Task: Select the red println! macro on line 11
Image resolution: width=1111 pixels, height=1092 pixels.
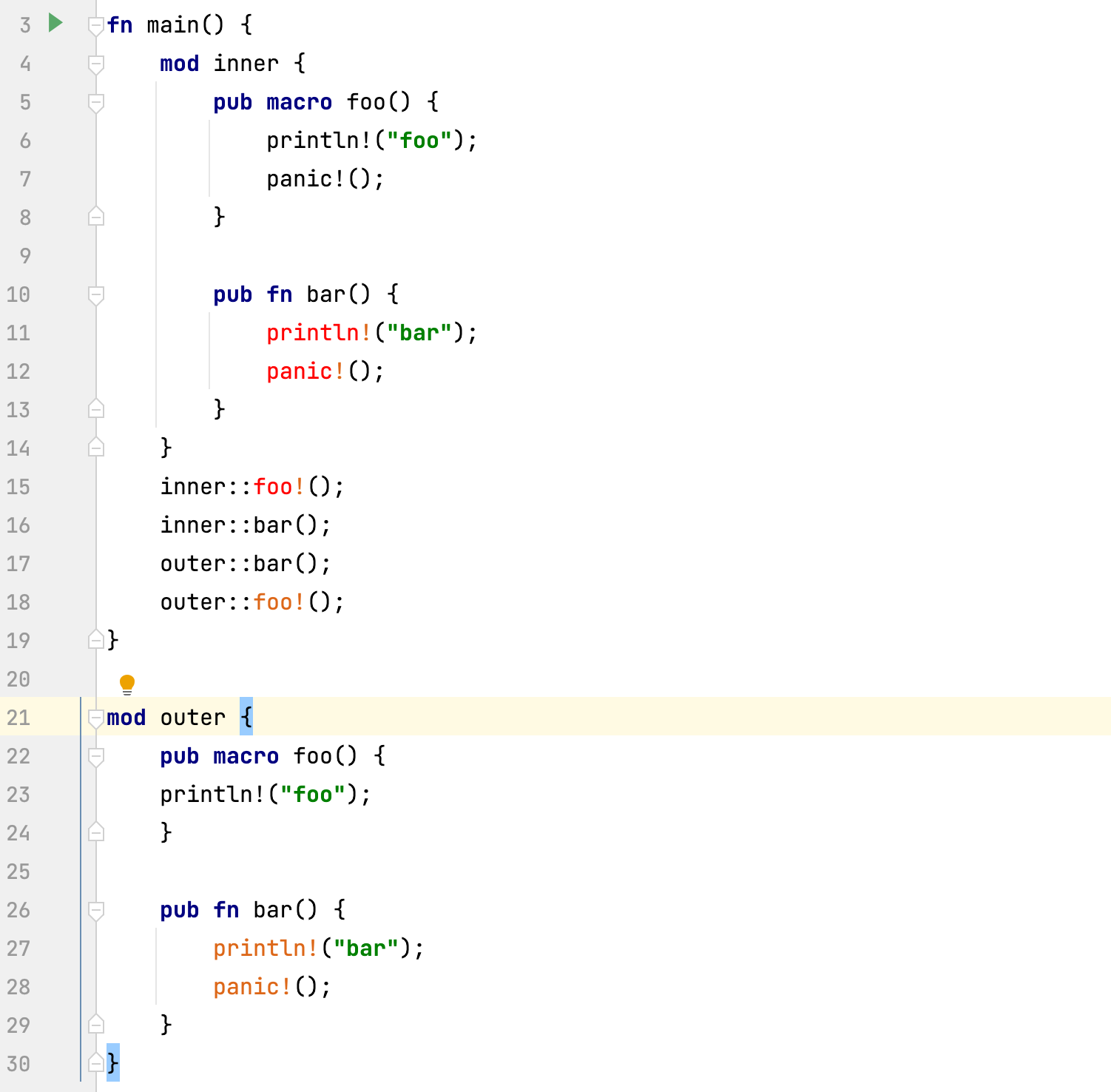Action: point(316,333)
